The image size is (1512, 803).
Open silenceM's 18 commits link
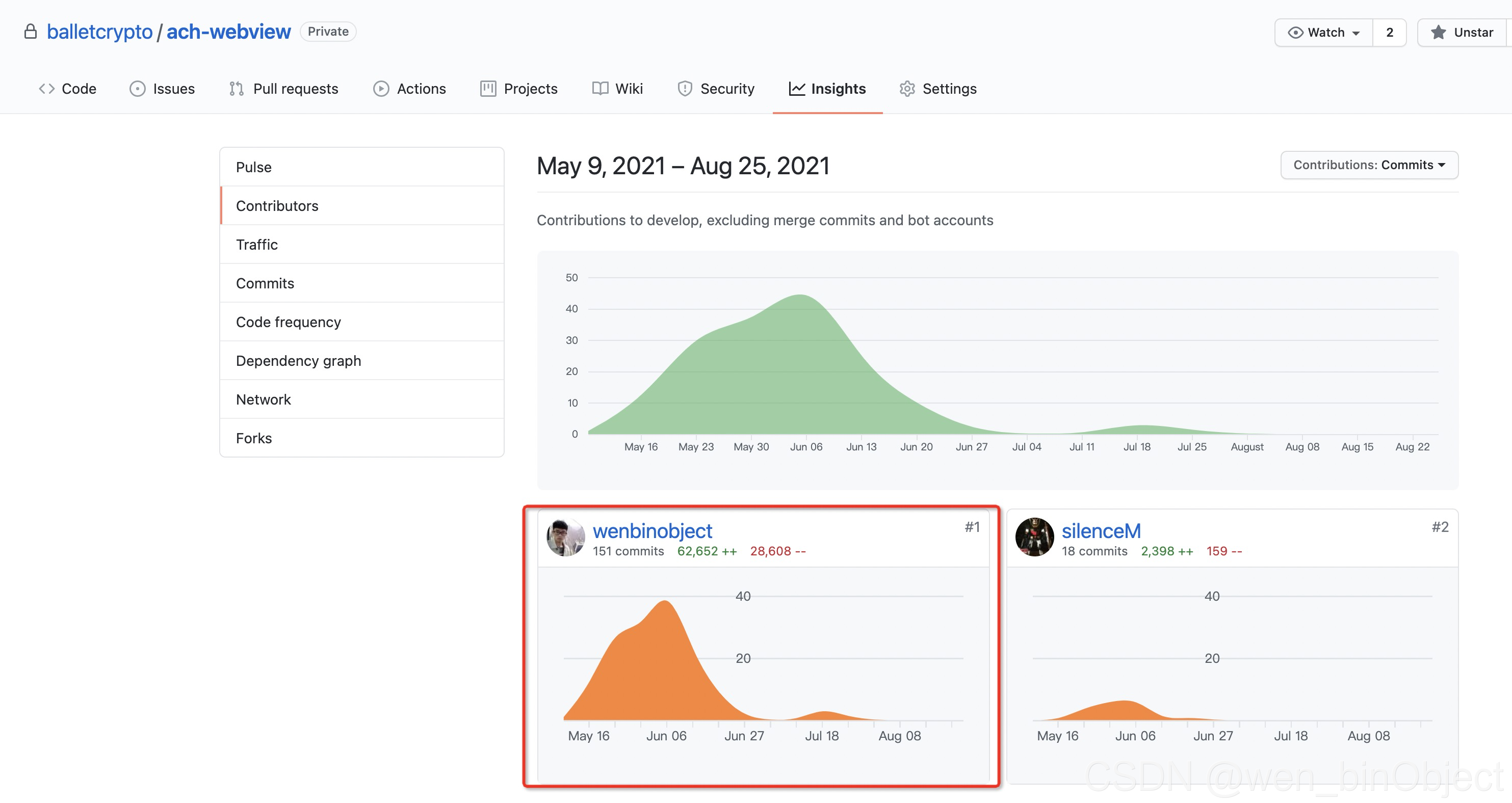click(1094, 551)
